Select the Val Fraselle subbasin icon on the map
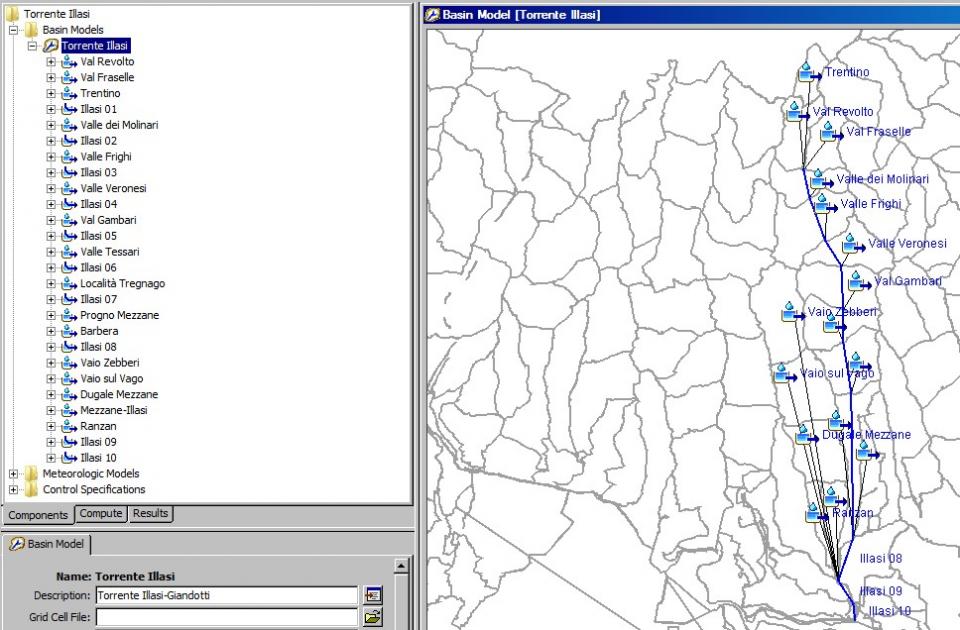The image size is (960, 630). pyautogui.click(x=830, y=132)
